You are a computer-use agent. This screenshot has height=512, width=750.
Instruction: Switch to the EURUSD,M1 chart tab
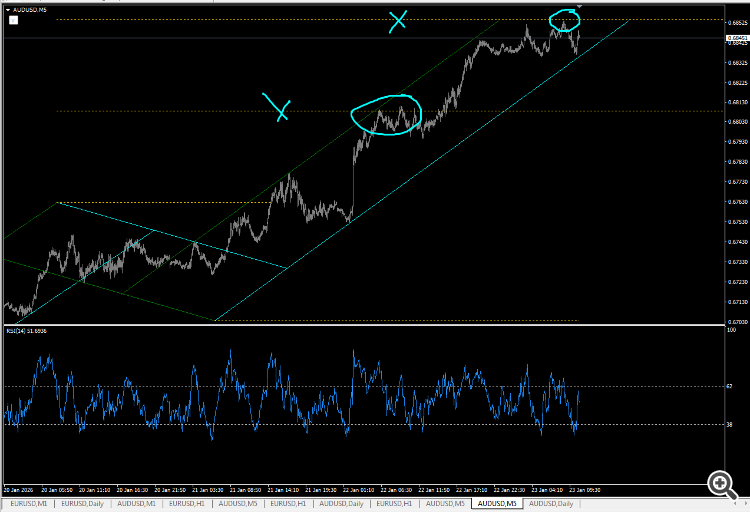[29, 503]
